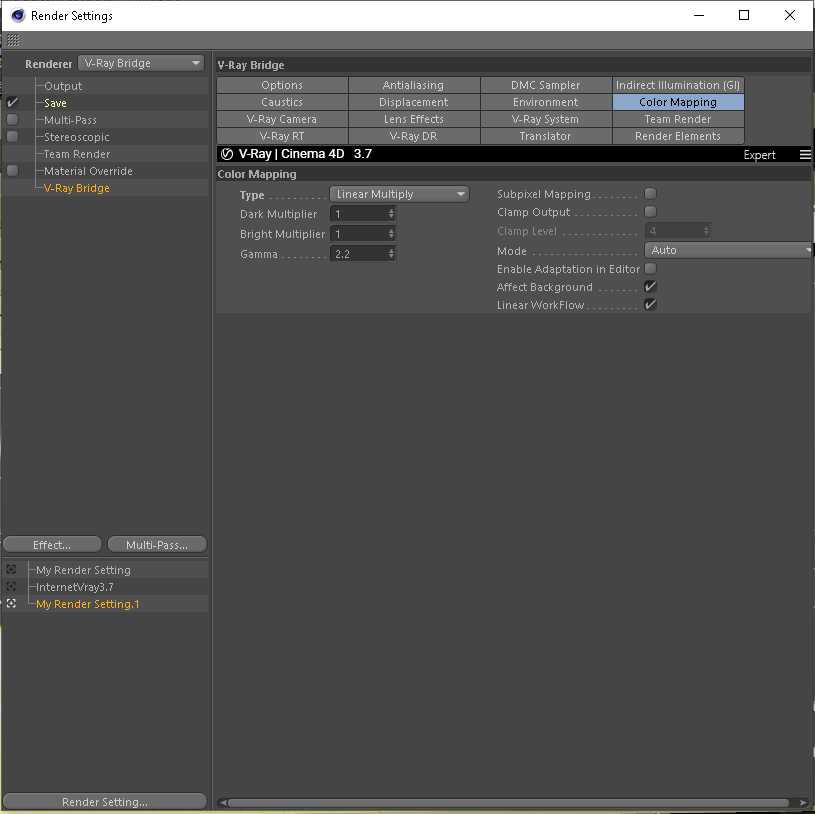Open the Renderer dropdown showing V-Ray Bridge

pyautogui.click(x=141, y=63)
